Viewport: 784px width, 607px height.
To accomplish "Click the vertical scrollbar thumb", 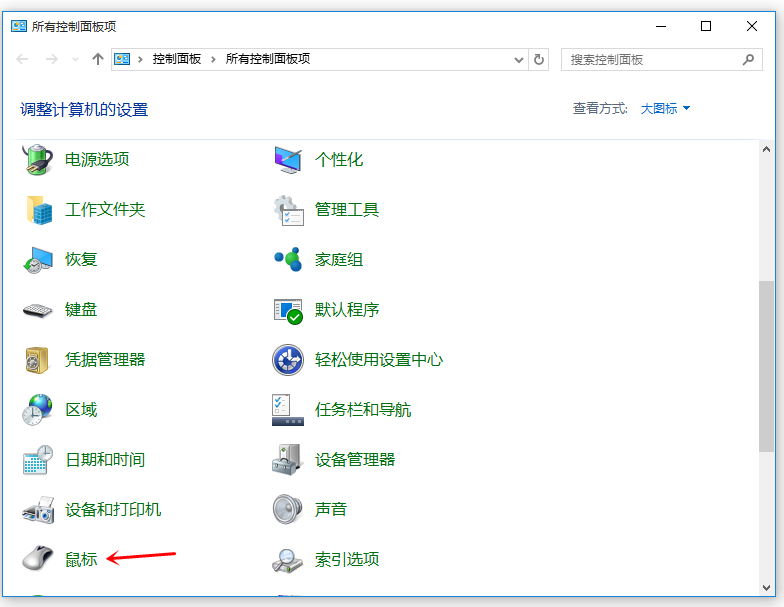I will (x=766, y=366).
